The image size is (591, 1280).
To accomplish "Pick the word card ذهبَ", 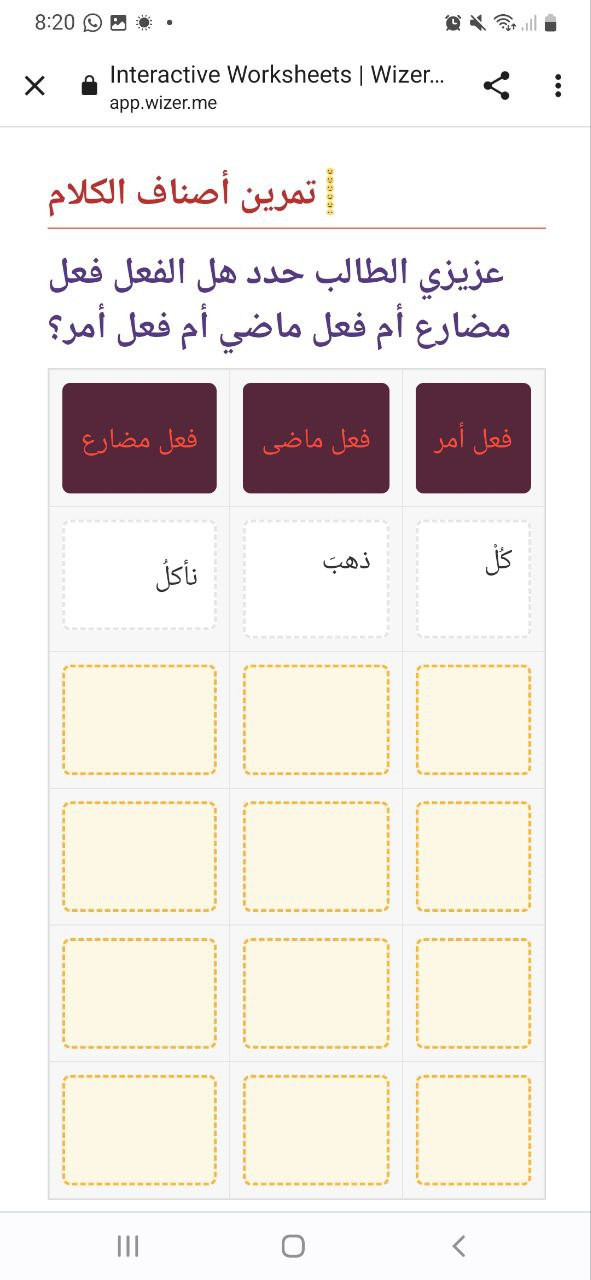I will pyautogui.click(x=316, y=578).
